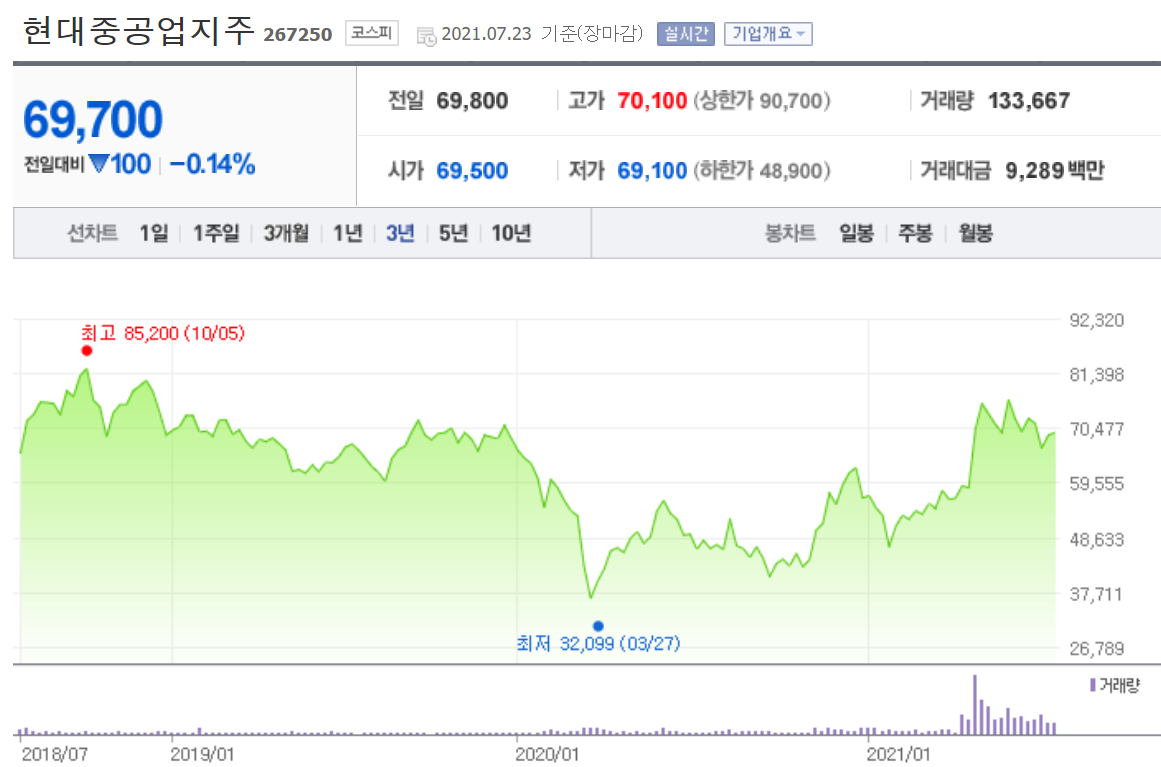Click the blue lowest price dot
Image resolution: width=1161 pixels, height=767 pixels.
point(598,626)
